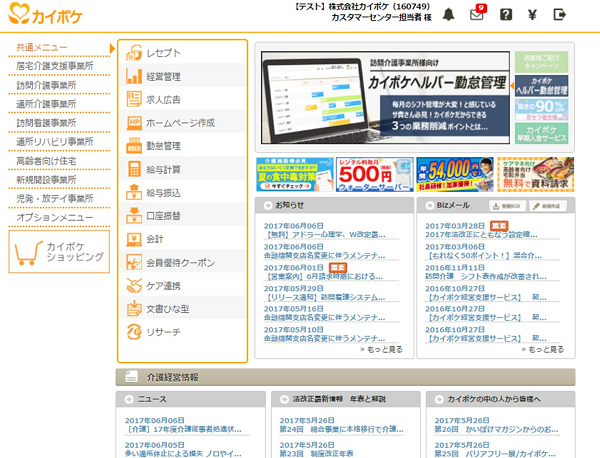Select 共通メニュー in left sidebar
600x458 pixels.
pyautogui.click(x=41, y=47)
